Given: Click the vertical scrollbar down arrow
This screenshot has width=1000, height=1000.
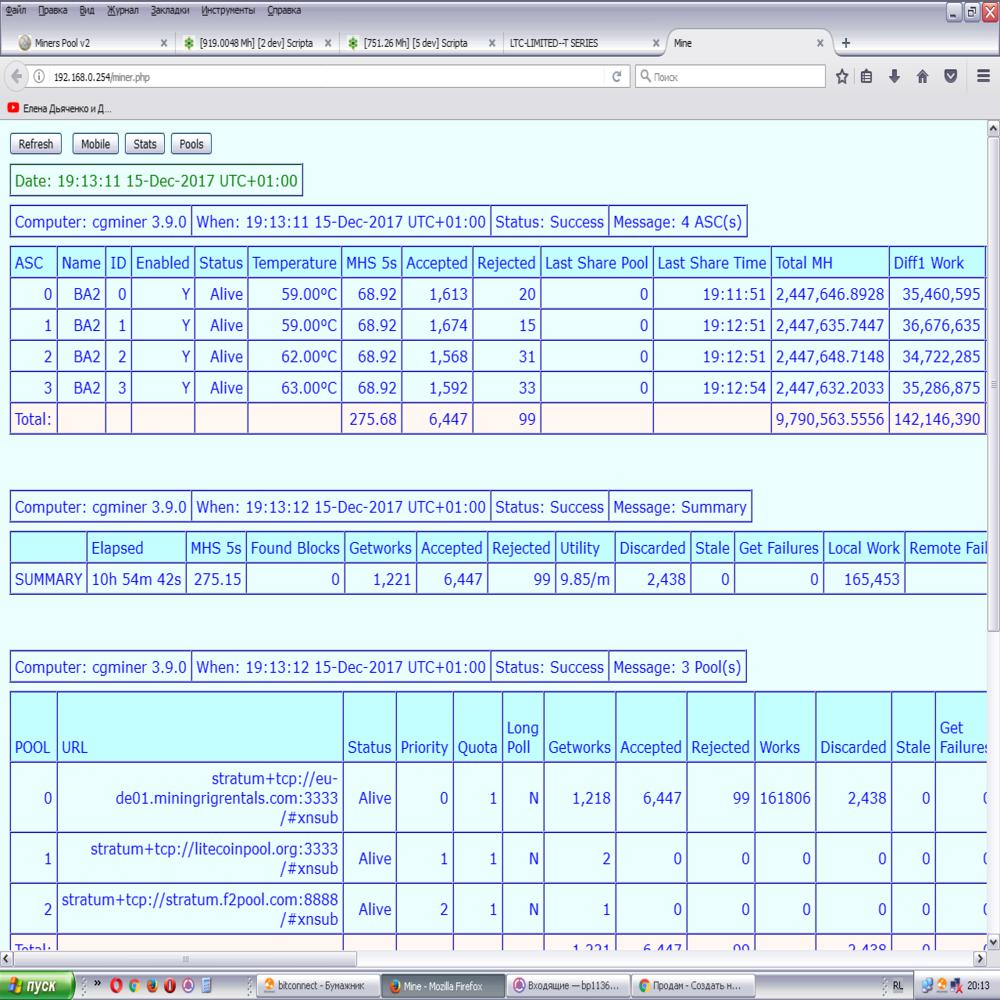Looking at the screenshot, I should click(992, 941).
